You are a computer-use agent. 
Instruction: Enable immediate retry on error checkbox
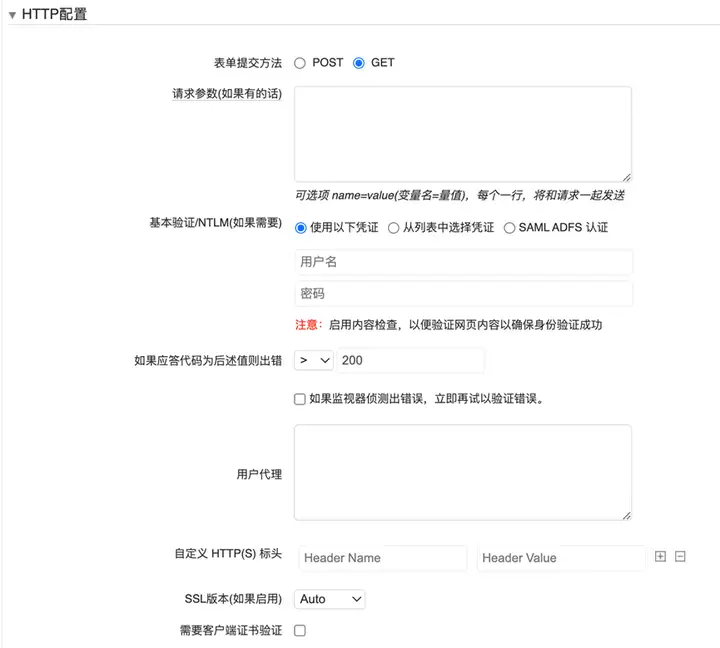pos(300,399)
